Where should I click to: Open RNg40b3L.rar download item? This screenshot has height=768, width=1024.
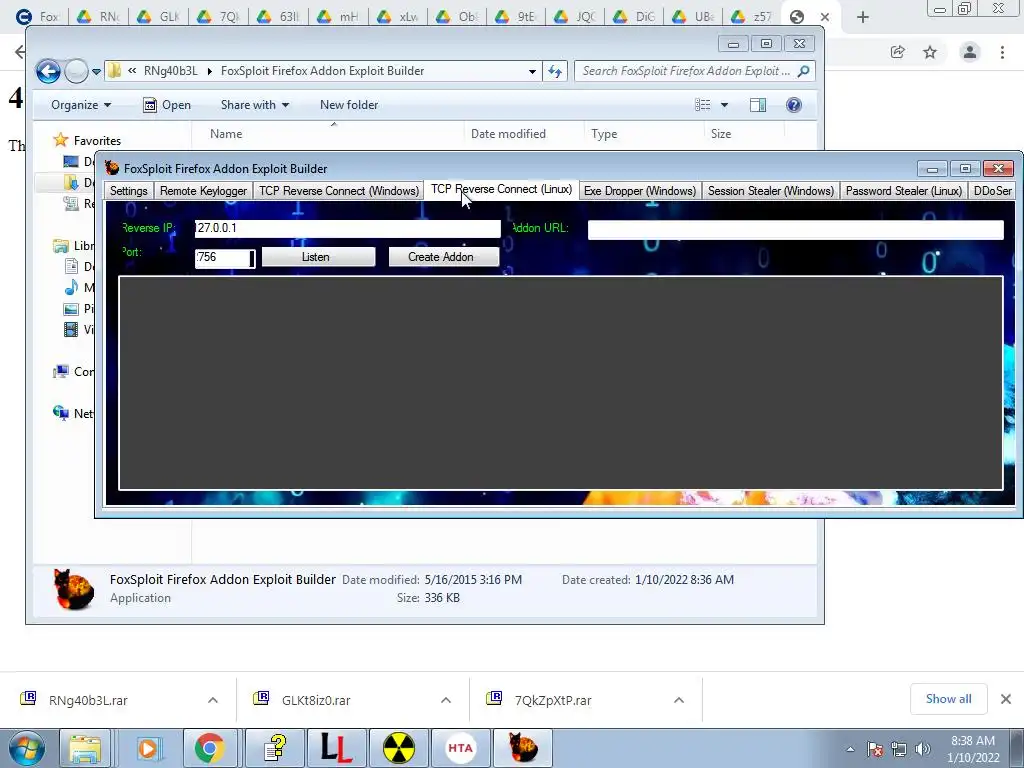(88, 700)
